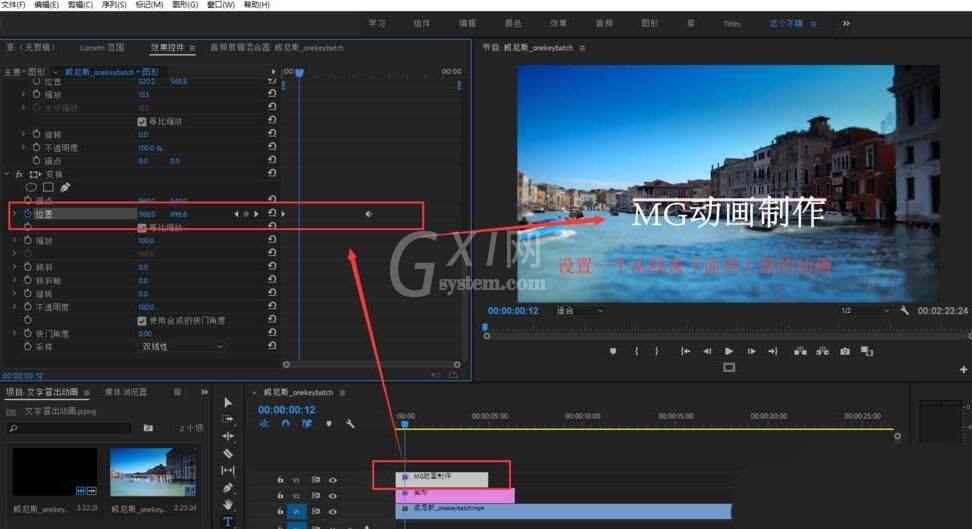Create rectangle mask under 变换 effect
This screenshot has height=529, width=972.
pyautogui.click(x=48, y=187)
